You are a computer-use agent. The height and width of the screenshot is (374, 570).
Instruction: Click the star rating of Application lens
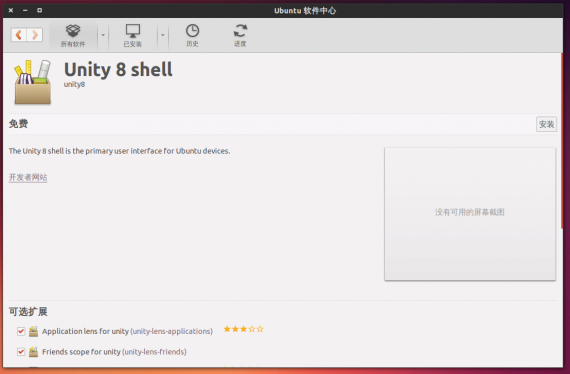pos(243,329)
